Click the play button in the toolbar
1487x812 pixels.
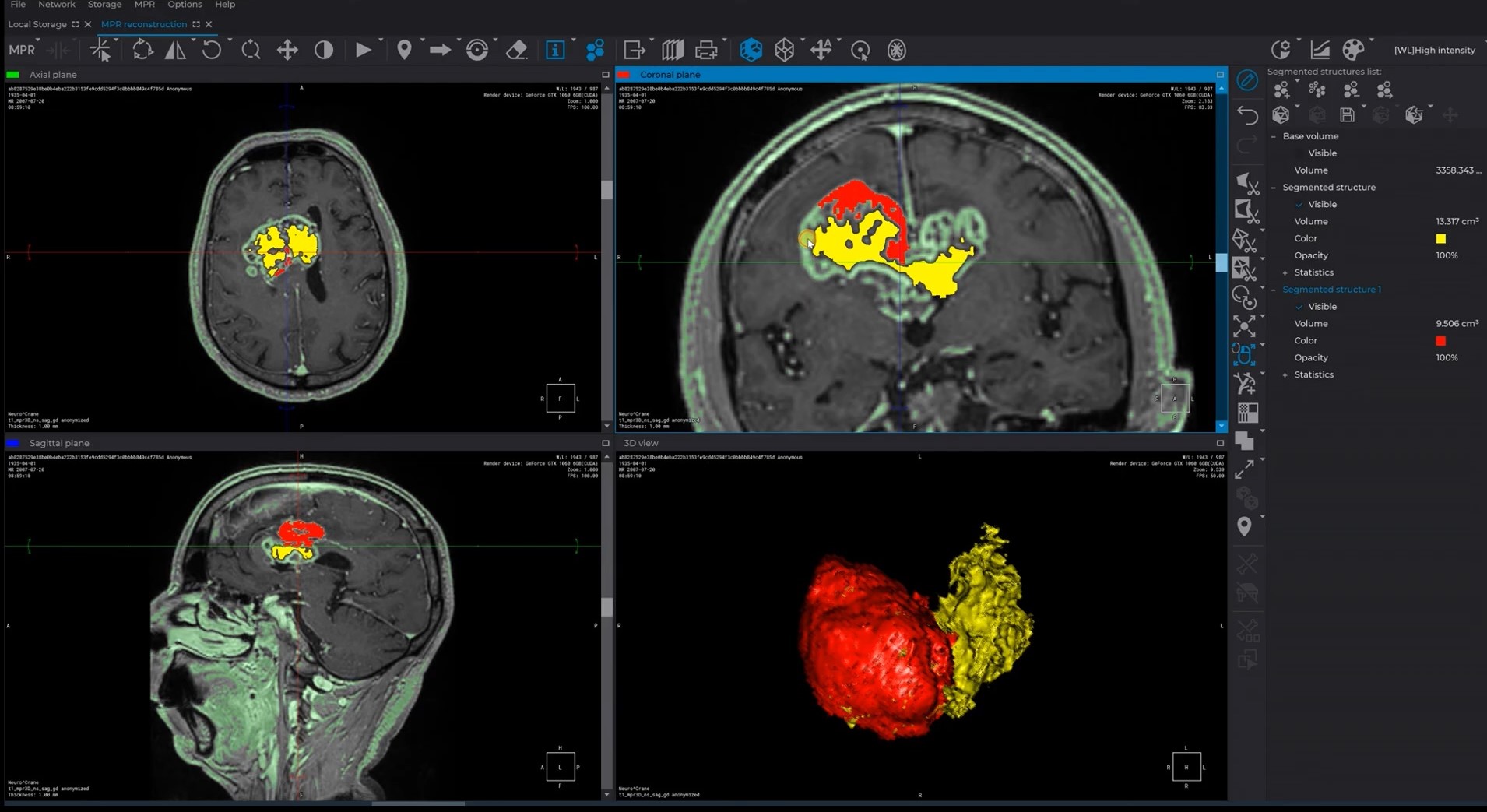[x=363, y=51]
